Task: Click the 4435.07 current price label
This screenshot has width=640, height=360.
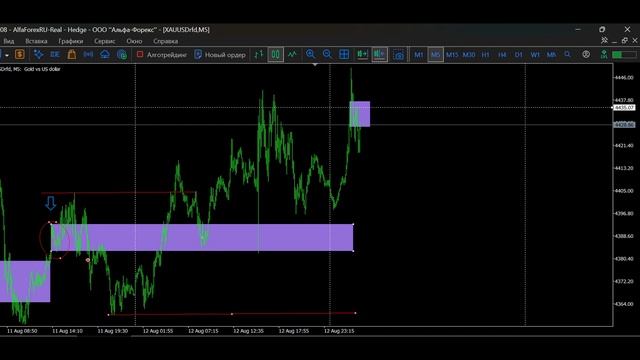Action: click(624, 107)
